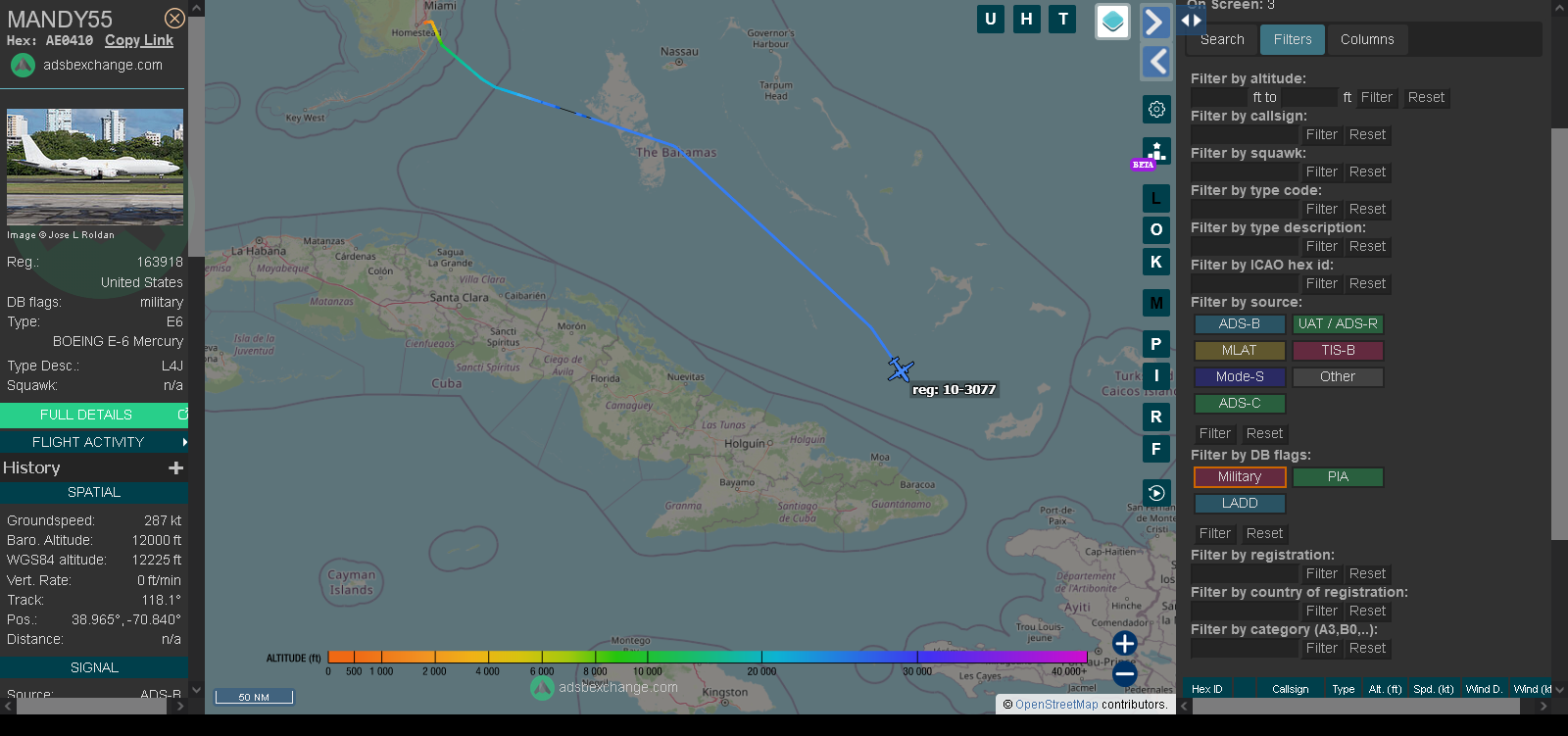The width and height of the screenshot is (1568, 736).
Task: Click the callsign filter input field
Action: (x=1244, y=135)
